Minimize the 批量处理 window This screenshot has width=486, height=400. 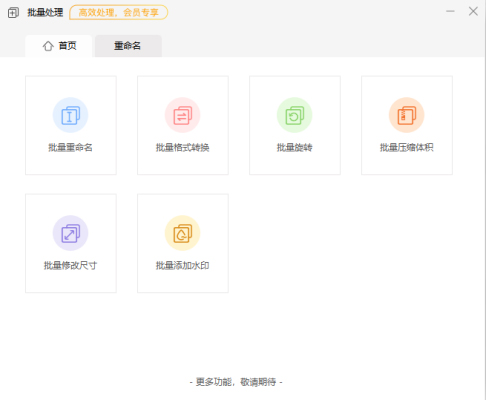point(450,11)
